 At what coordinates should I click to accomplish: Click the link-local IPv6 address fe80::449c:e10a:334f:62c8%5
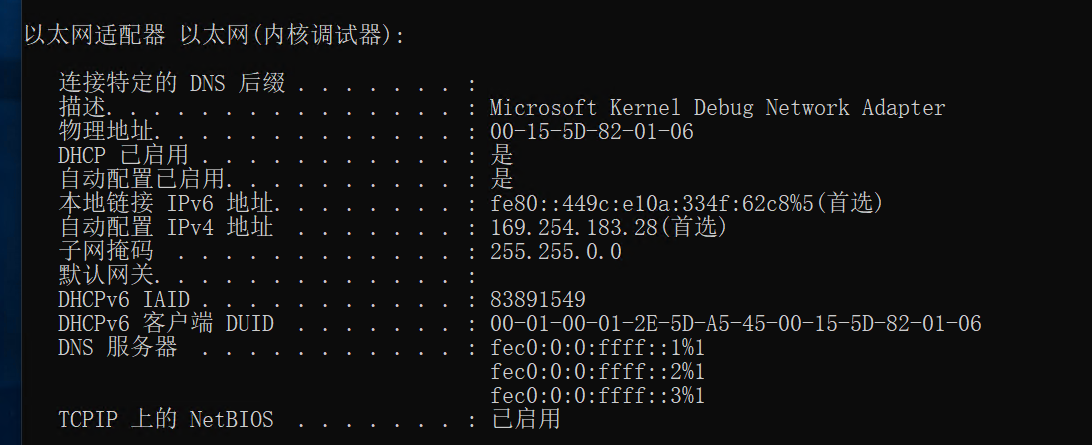click(686, 203)
